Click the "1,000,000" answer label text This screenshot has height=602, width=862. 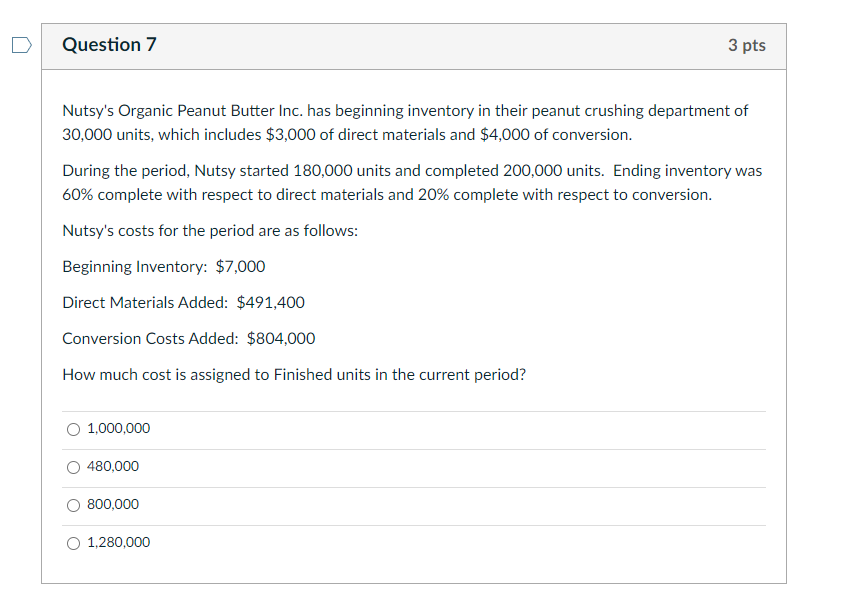click(119, 429)
